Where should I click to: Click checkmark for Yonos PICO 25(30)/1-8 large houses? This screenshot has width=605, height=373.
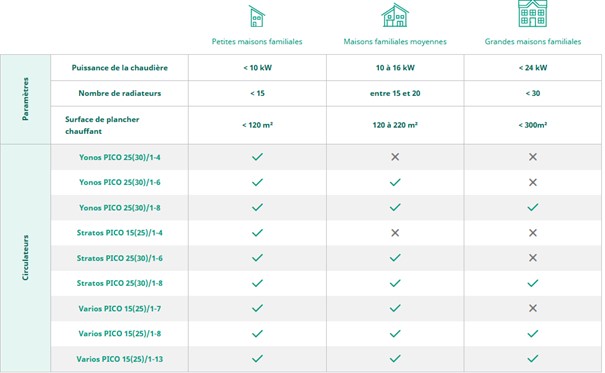533,208
